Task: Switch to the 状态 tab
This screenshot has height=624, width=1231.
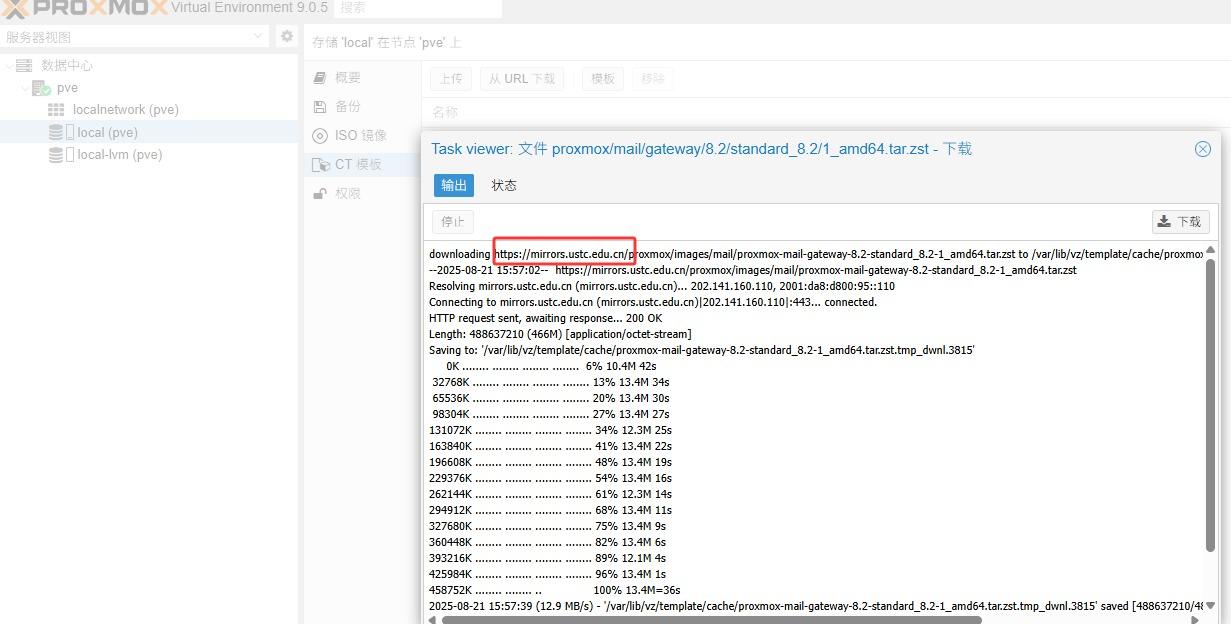Action: (504, 186)
